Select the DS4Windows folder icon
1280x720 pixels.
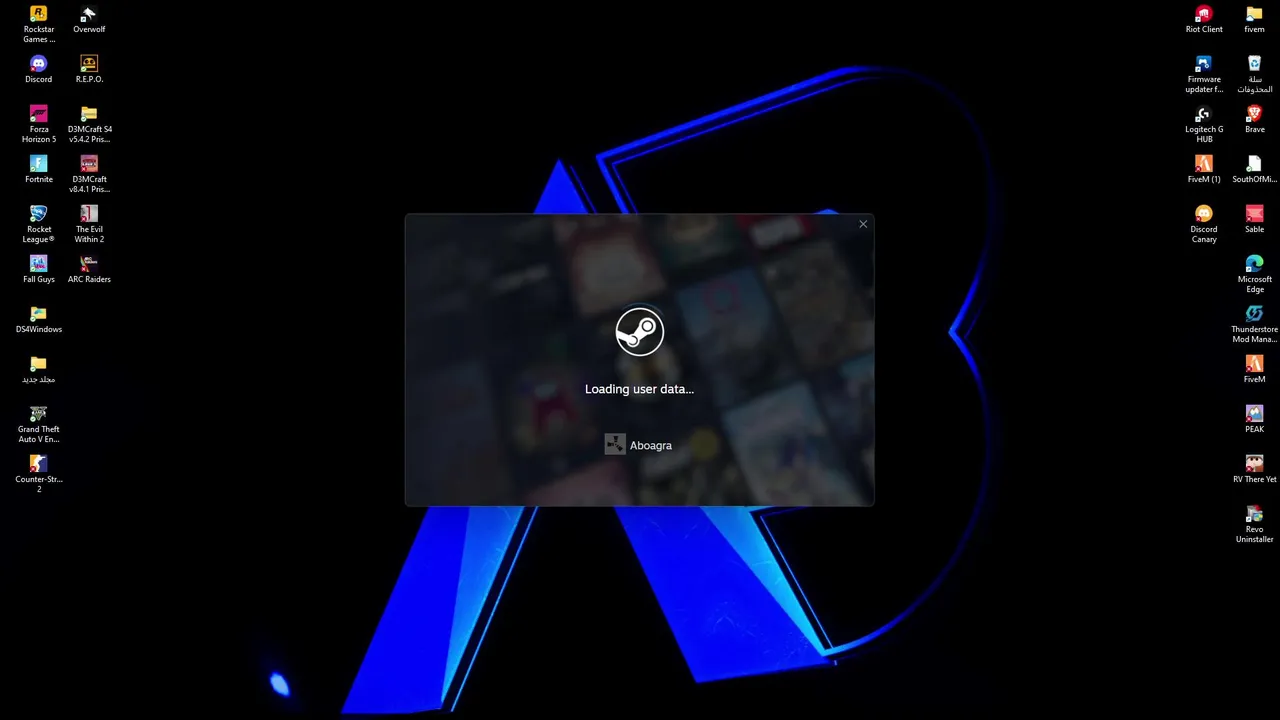(38, 314)
